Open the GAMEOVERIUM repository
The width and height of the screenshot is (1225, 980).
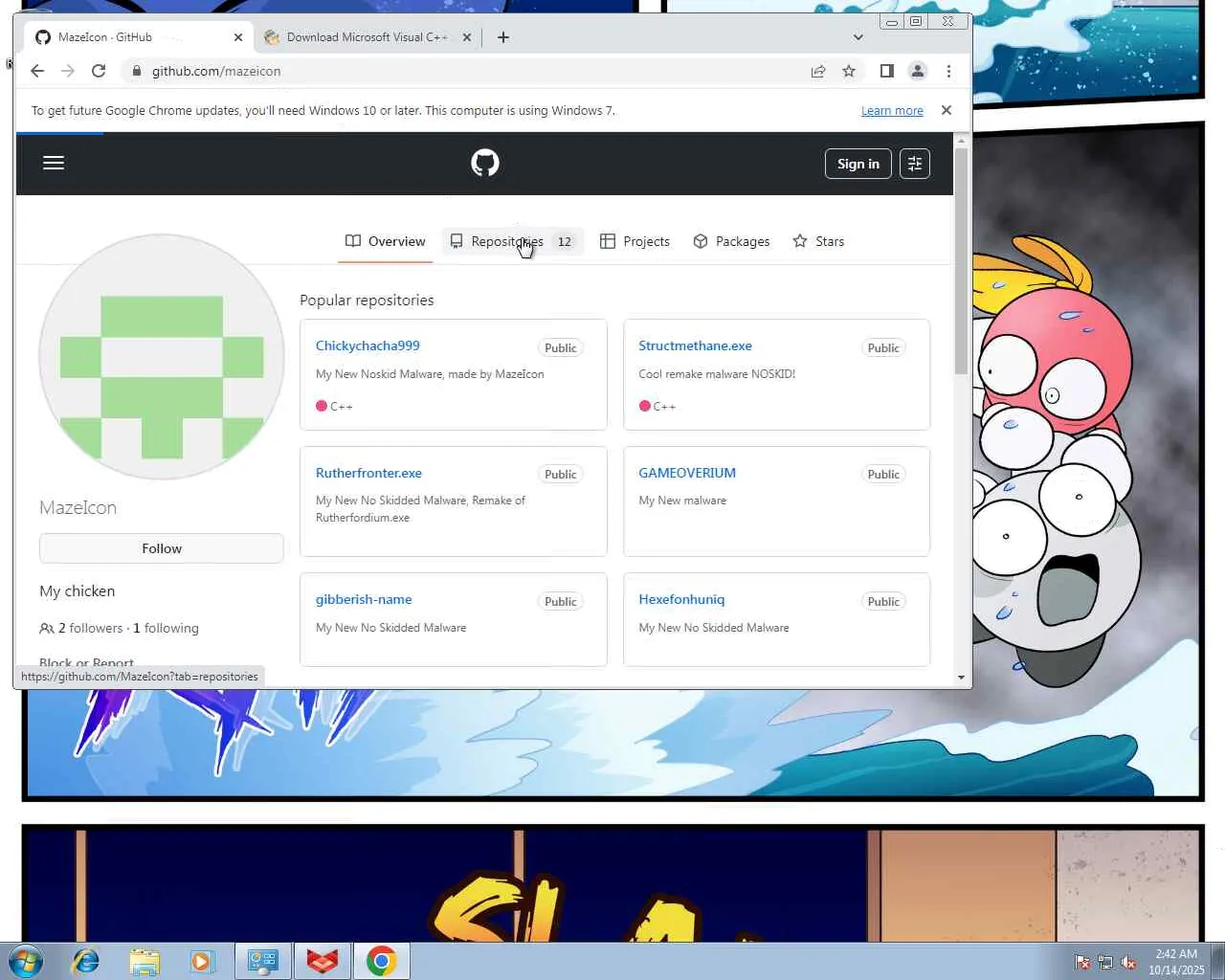[x=687, y=473]
